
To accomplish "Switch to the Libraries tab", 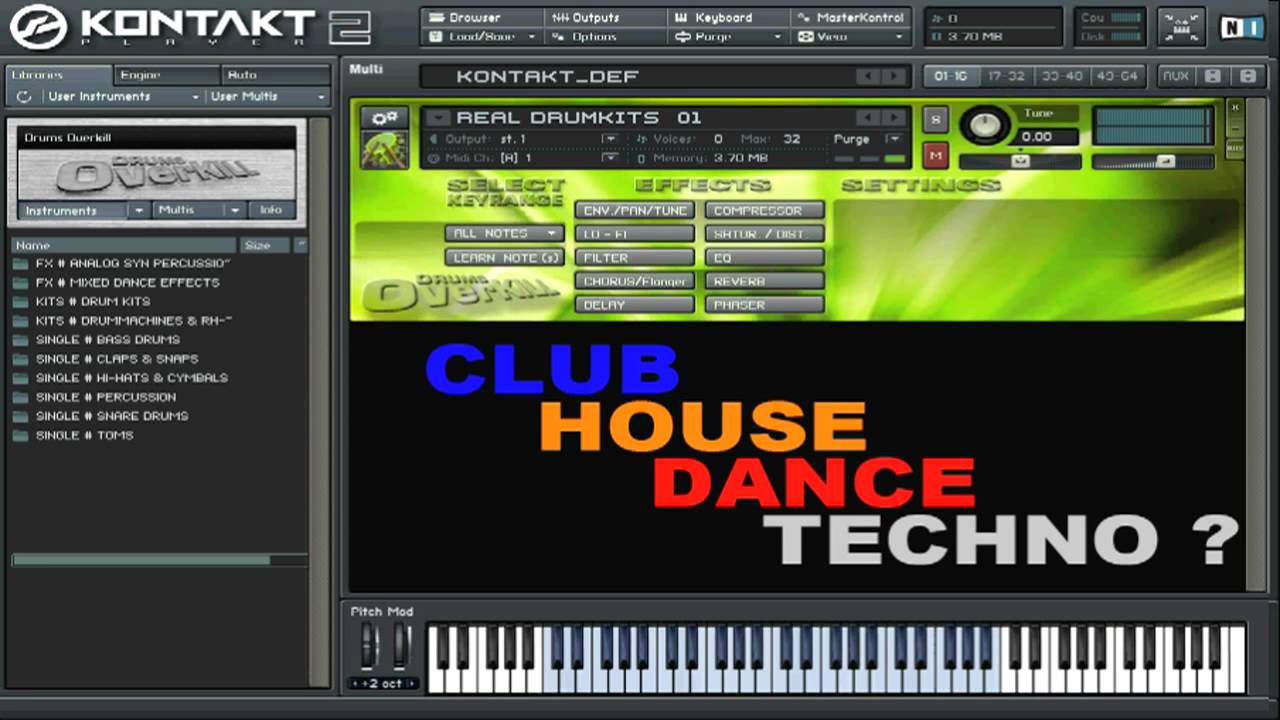I will [58, 75].
